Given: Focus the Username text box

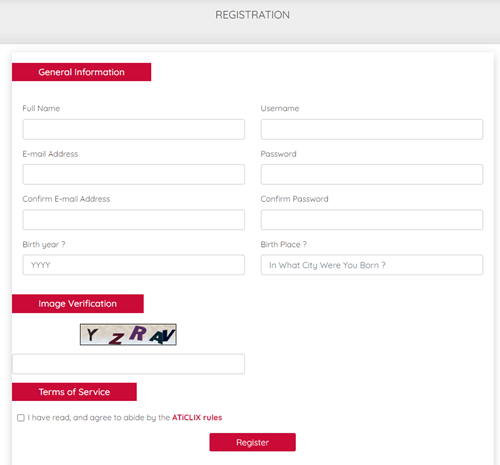Looking at the screenshot, I should (x=372, y=129).
